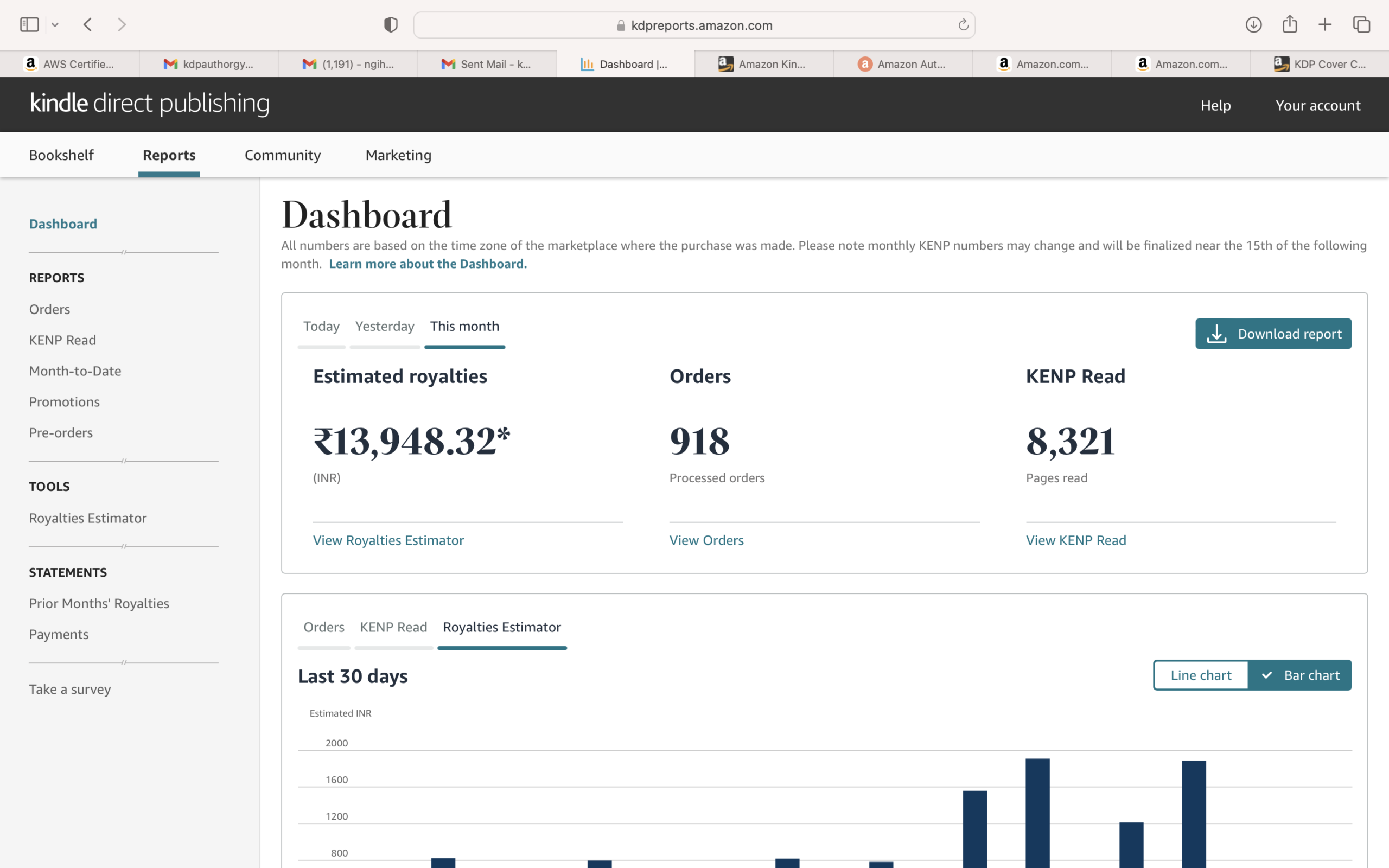Open the Safari share icon

(1290, 24)
